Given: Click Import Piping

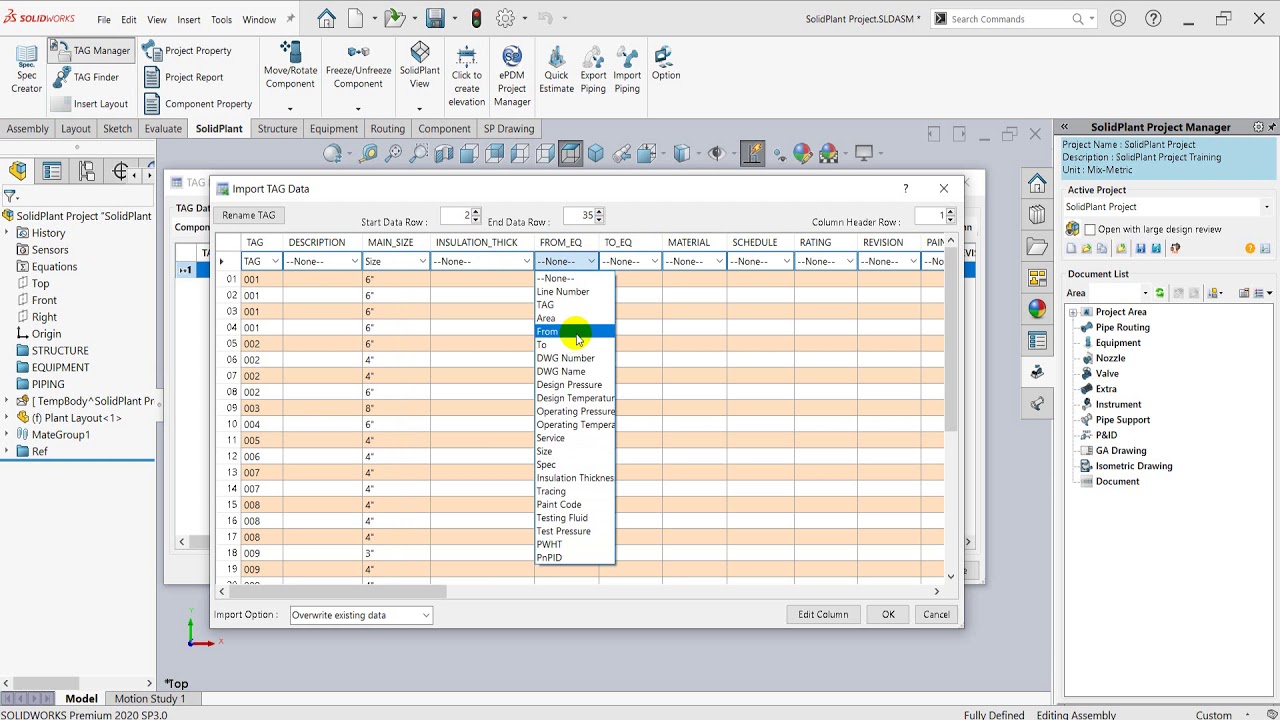Looking at the screenshot, I should tap(627, 70).
